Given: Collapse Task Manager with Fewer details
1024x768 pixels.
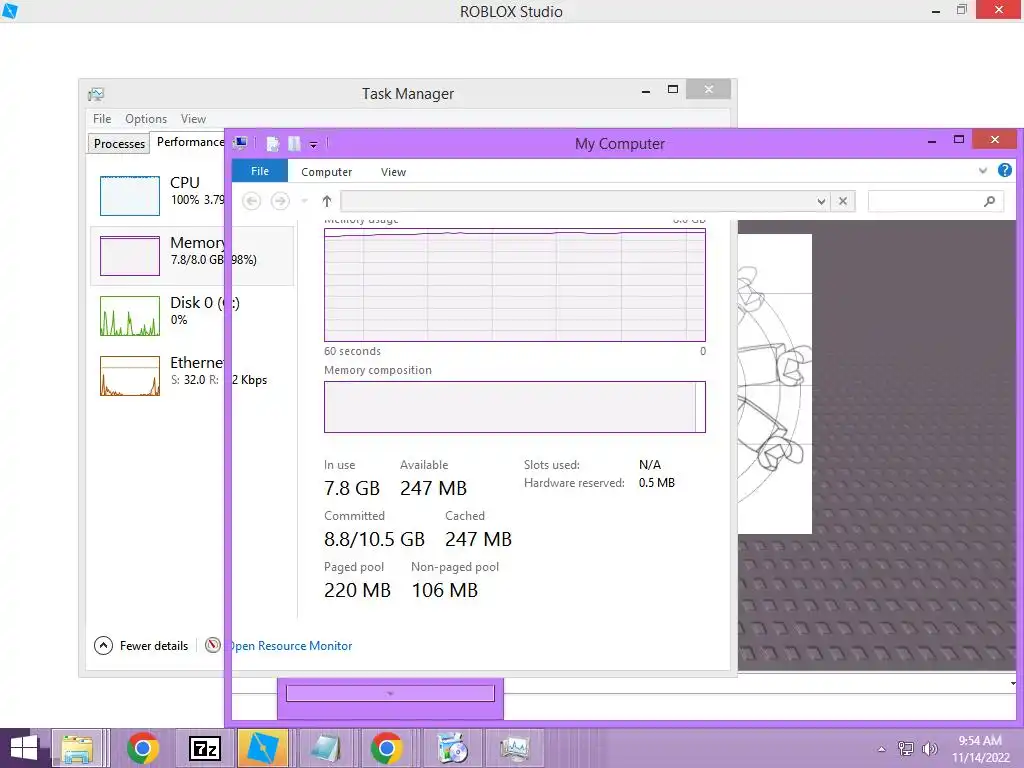Looking at the screenshot, I should [141, 645].
